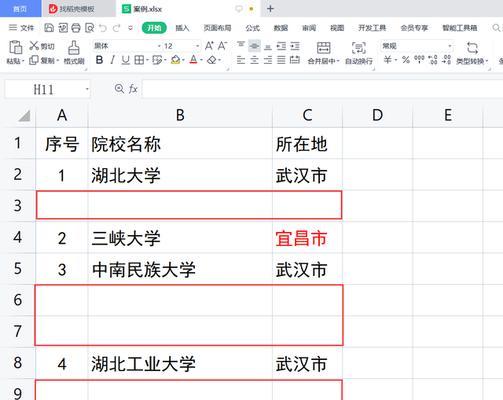The height and width of the screenshot is (400, 503).
Task: Click the Undo arrow
Action: (103, 28)
